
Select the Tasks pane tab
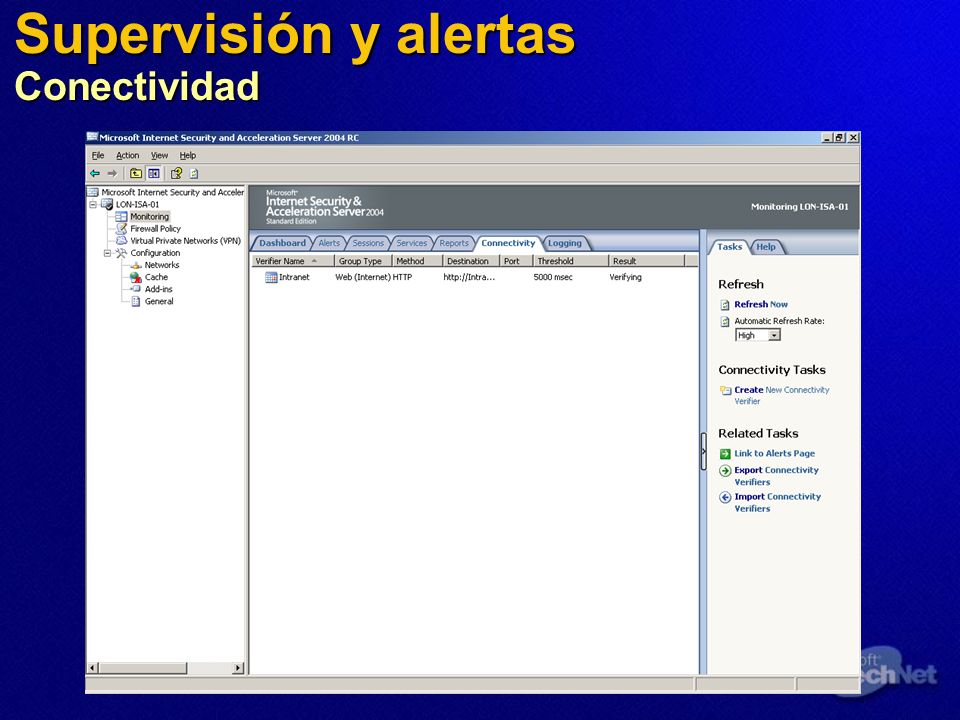point(729,247)
